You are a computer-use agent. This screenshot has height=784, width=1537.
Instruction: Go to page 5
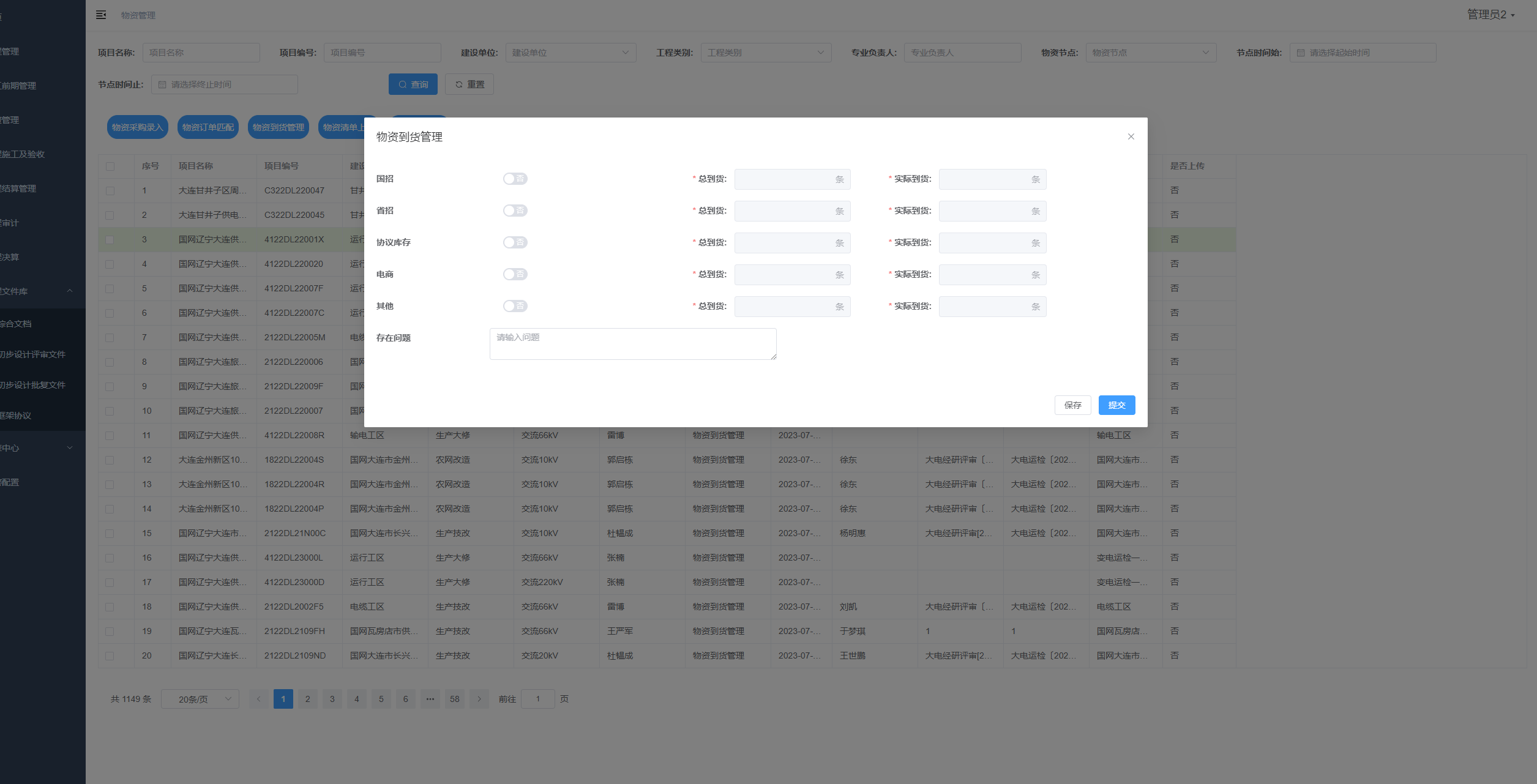(x=381, y=699)
